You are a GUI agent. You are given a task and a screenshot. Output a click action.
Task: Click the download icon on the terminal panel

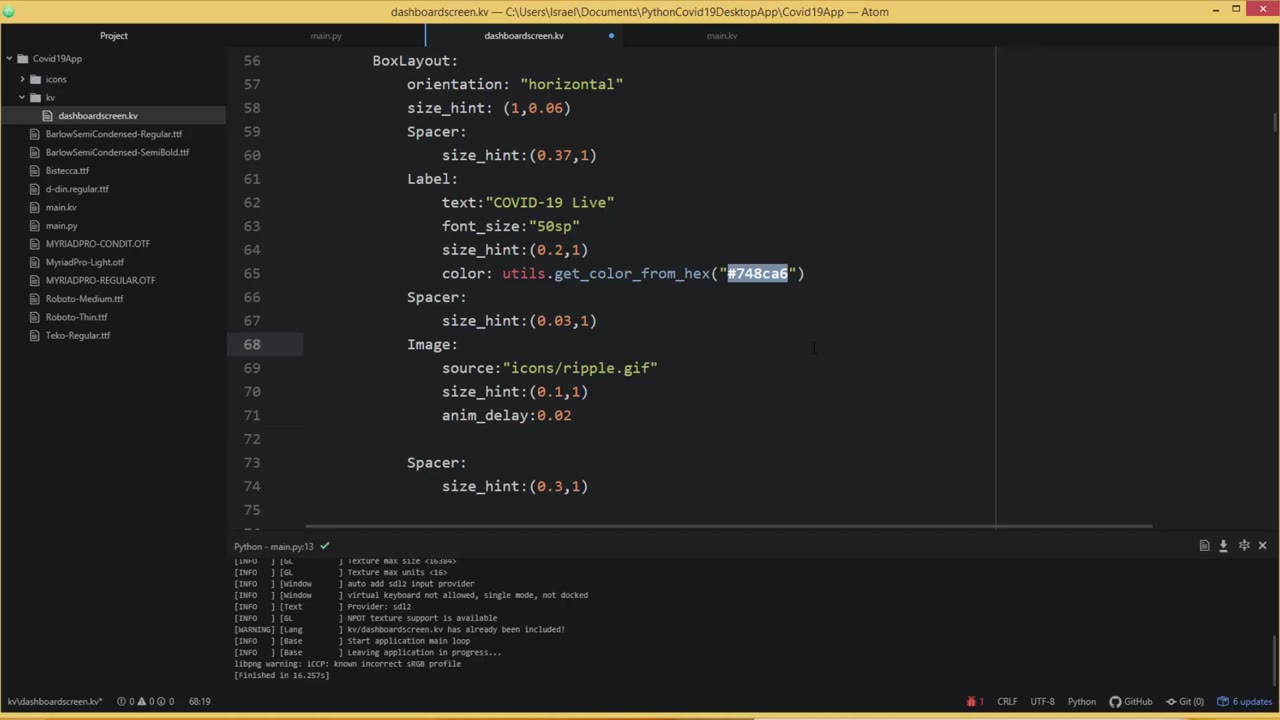1223,545
